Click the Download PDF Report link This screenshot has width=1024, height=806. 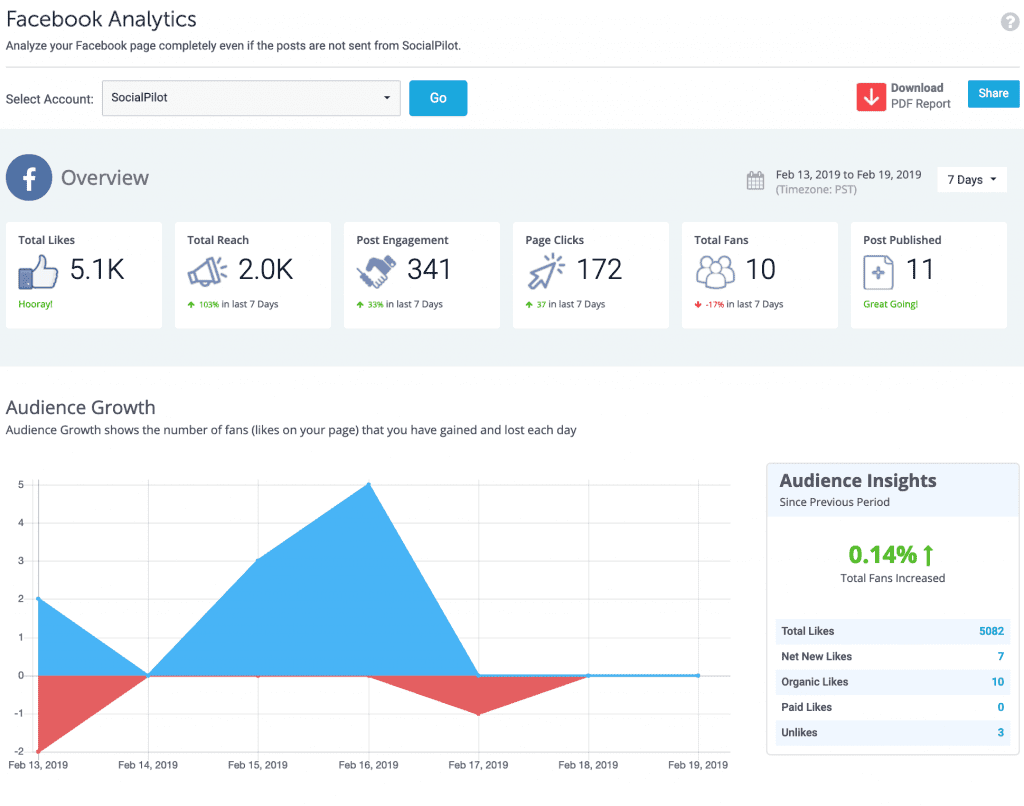[919, 96]
